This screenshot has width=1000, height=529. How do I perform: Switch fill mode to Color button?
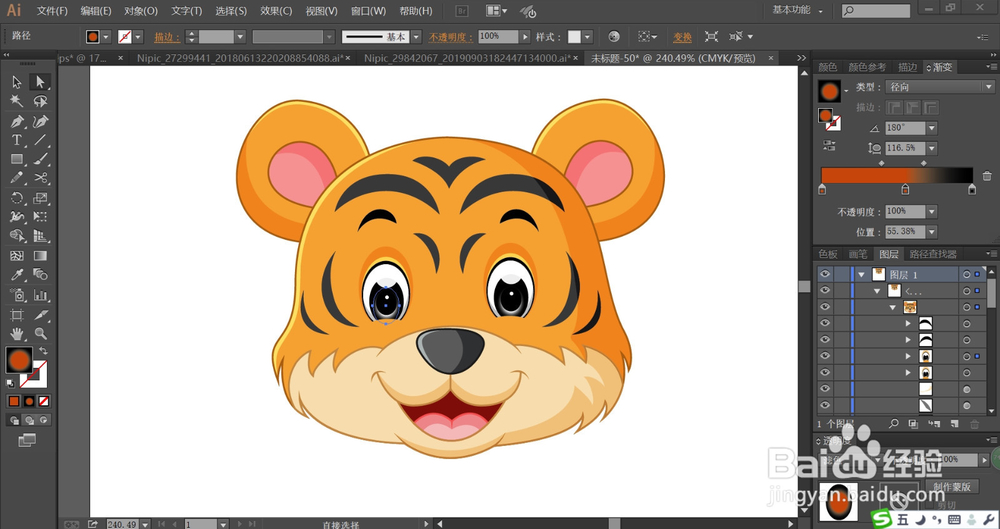[14, 401]
